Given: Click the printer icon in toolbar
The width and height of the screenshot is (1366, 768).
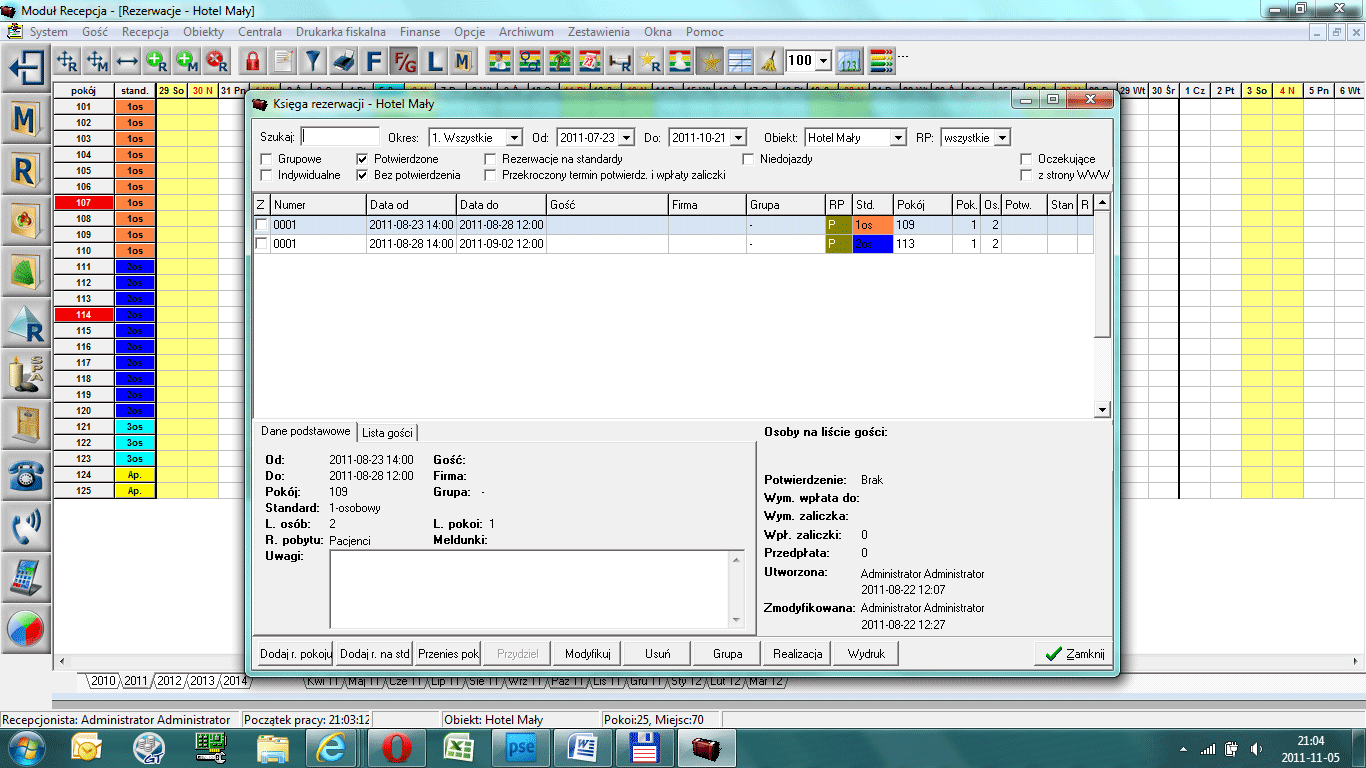Looking at the screenshot, I should click(x=343, y=61).
